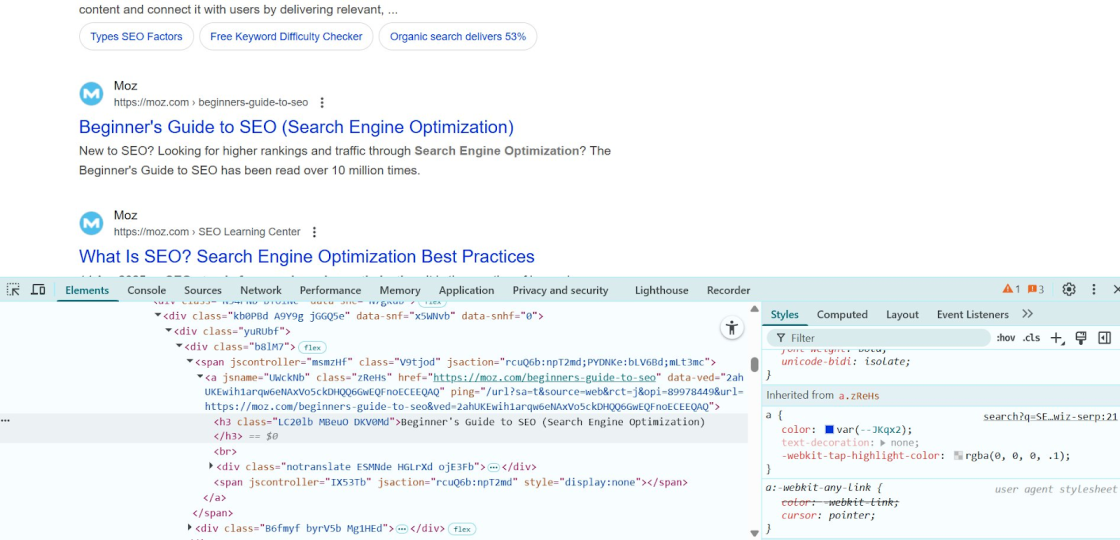Select the span IX53Tb DOM node
Viewport: 1120px width, 540px height.
tap(450, 482)
